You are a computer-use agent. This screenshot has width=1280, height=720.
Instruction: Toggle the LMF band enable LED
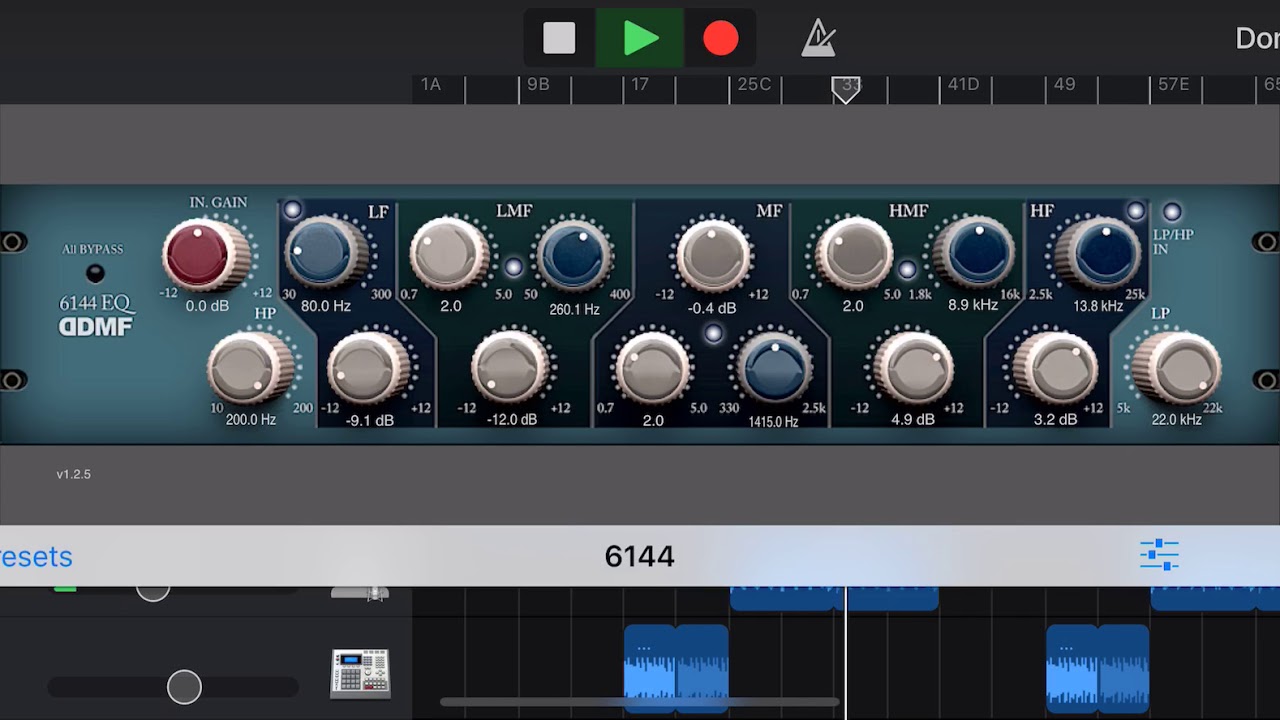513,267
